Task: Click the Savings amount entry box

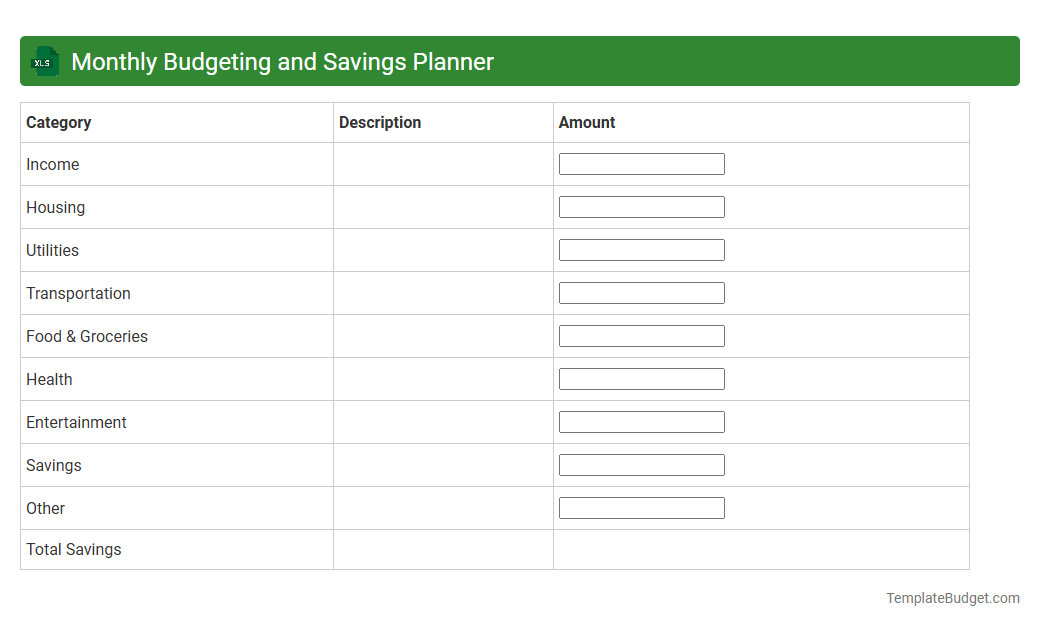Action: (641, 464)
